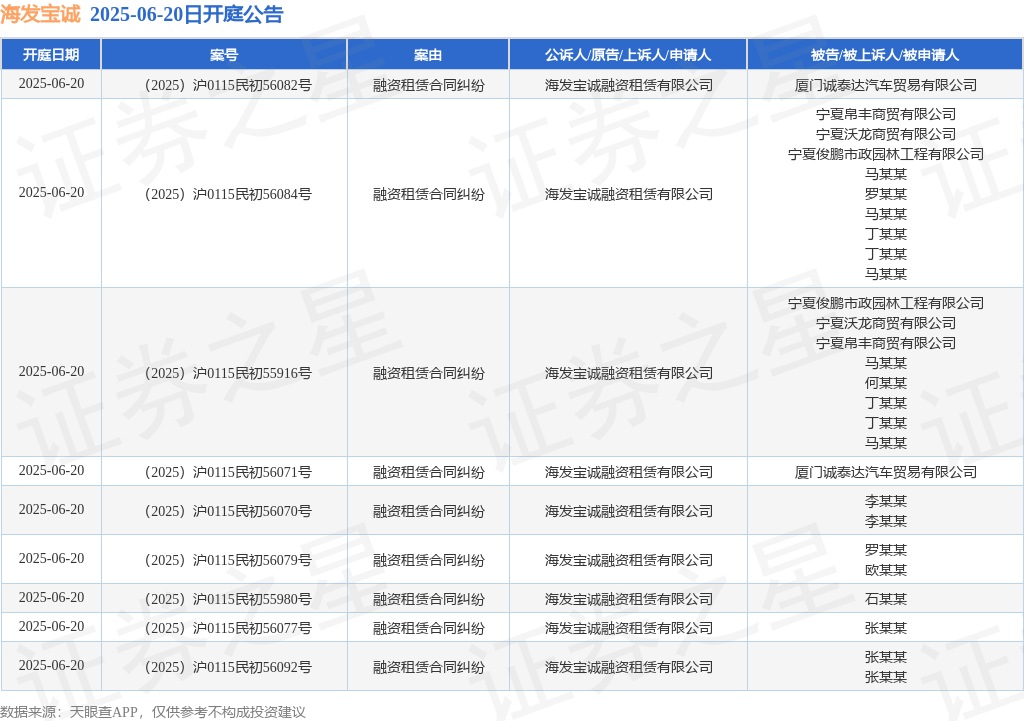Click 融资租赁合同纠纷 in the 56071号 row
1024x721 pixels.
click(428, 472)
